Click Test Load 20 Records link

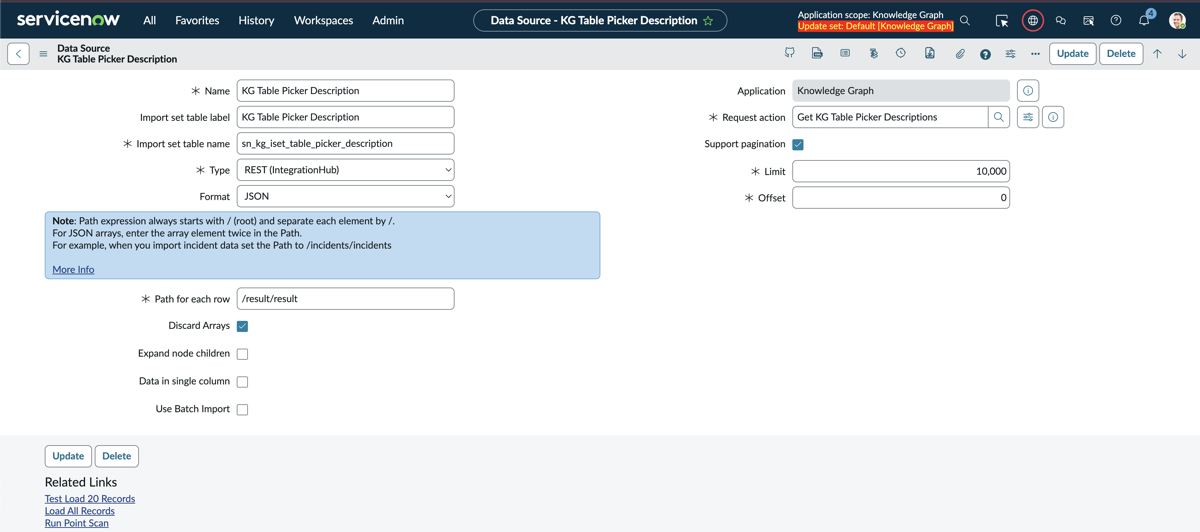[x=90, y=498]
